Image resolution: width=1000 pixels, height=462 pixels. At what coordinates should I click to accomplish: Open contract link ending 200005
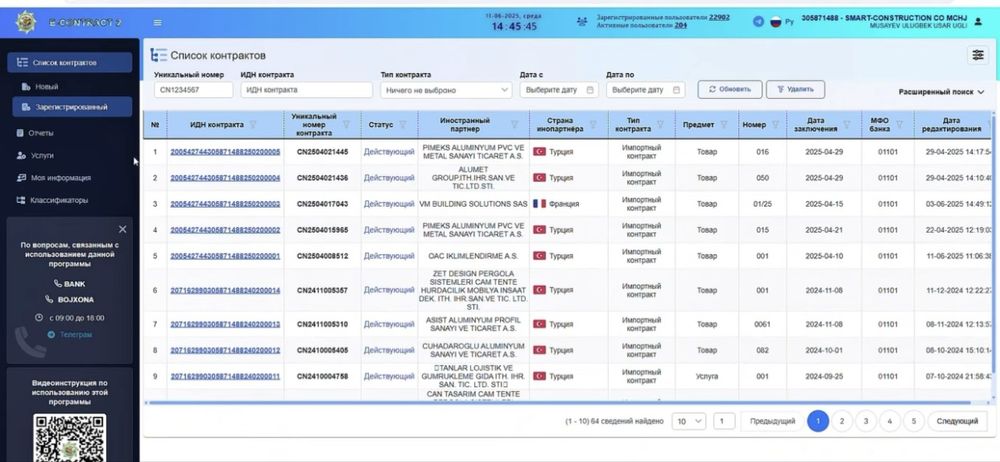pos(225,152)
